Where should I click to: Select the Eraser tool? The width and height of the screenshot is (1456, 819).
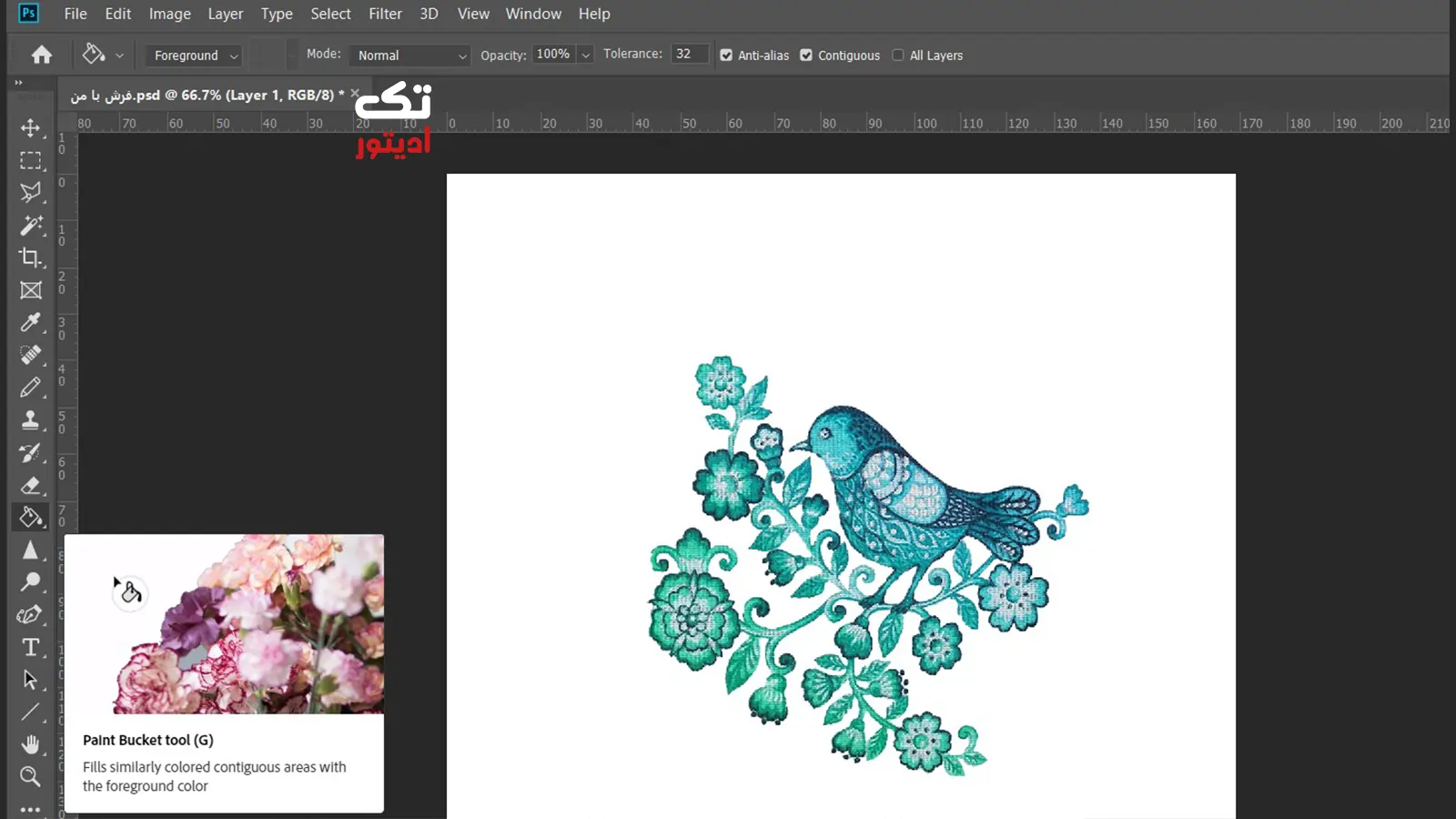click(30, 485)
